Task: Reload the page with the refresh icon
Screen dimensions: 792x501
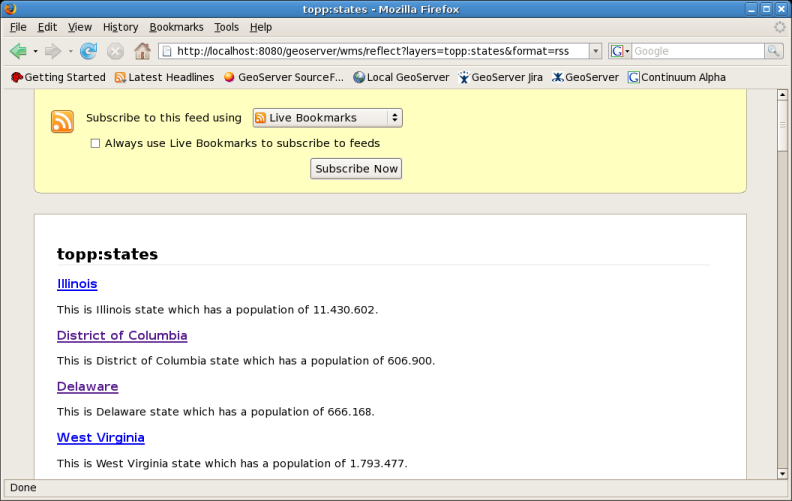Action: [88, 51]
